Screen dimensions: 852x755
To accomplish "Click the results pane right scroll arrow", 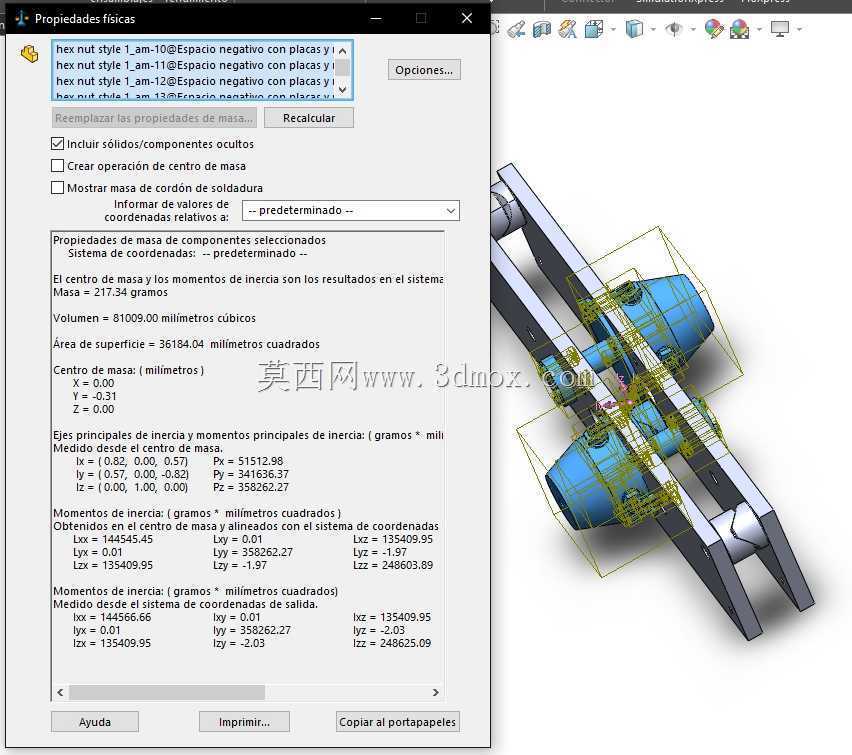I will click(435, 692).
